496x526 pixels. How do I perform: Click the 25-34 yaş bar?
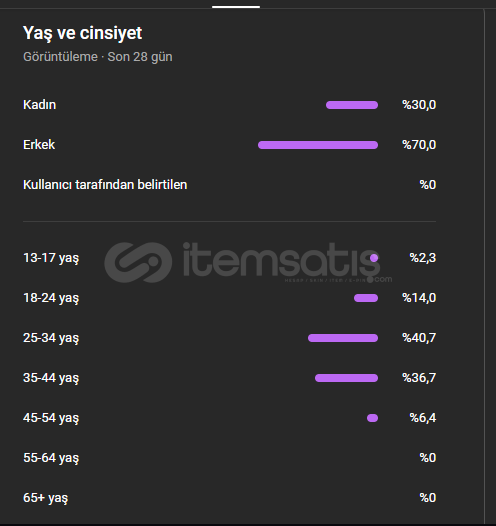click(x=343, y=338)
